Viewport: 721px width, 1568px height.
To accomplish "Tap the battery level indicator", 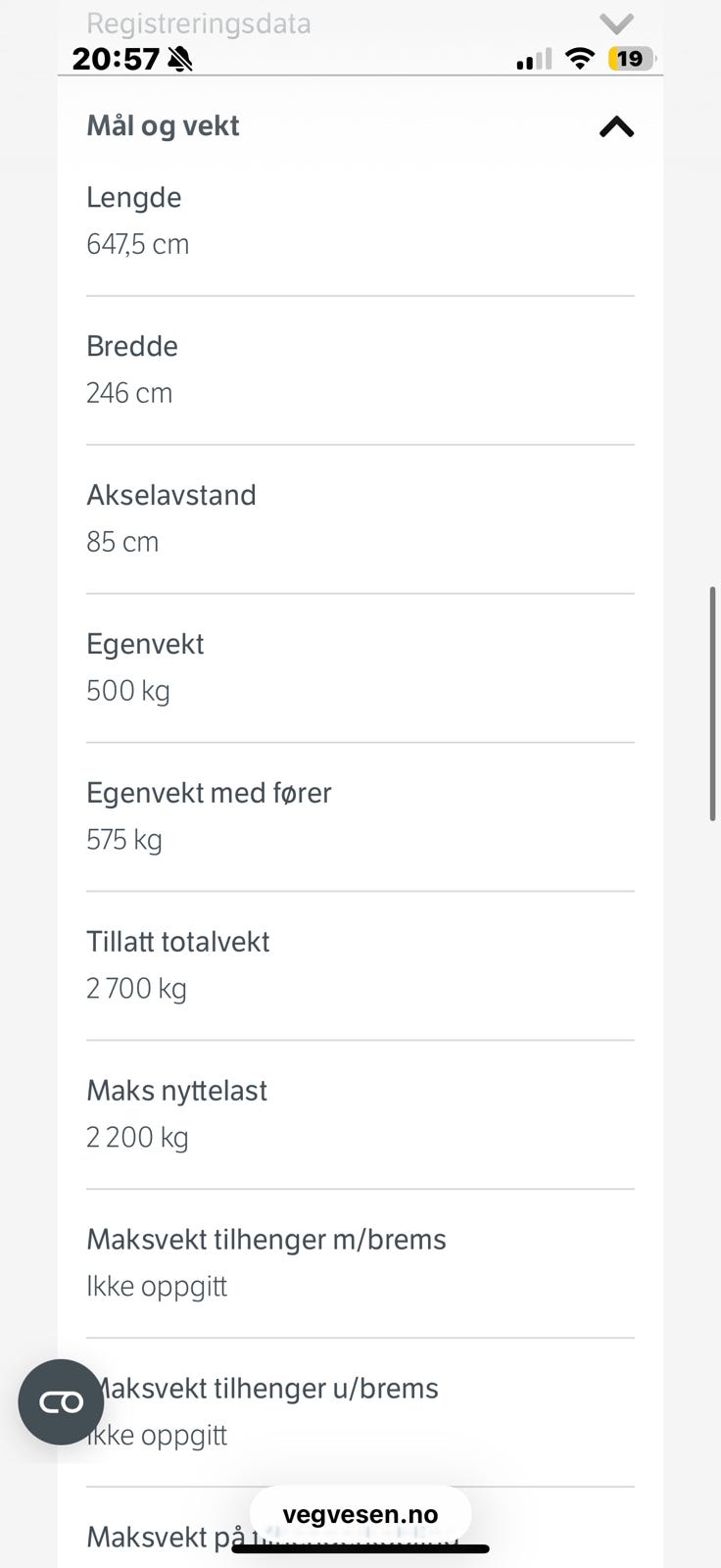I will coord(630,59).
